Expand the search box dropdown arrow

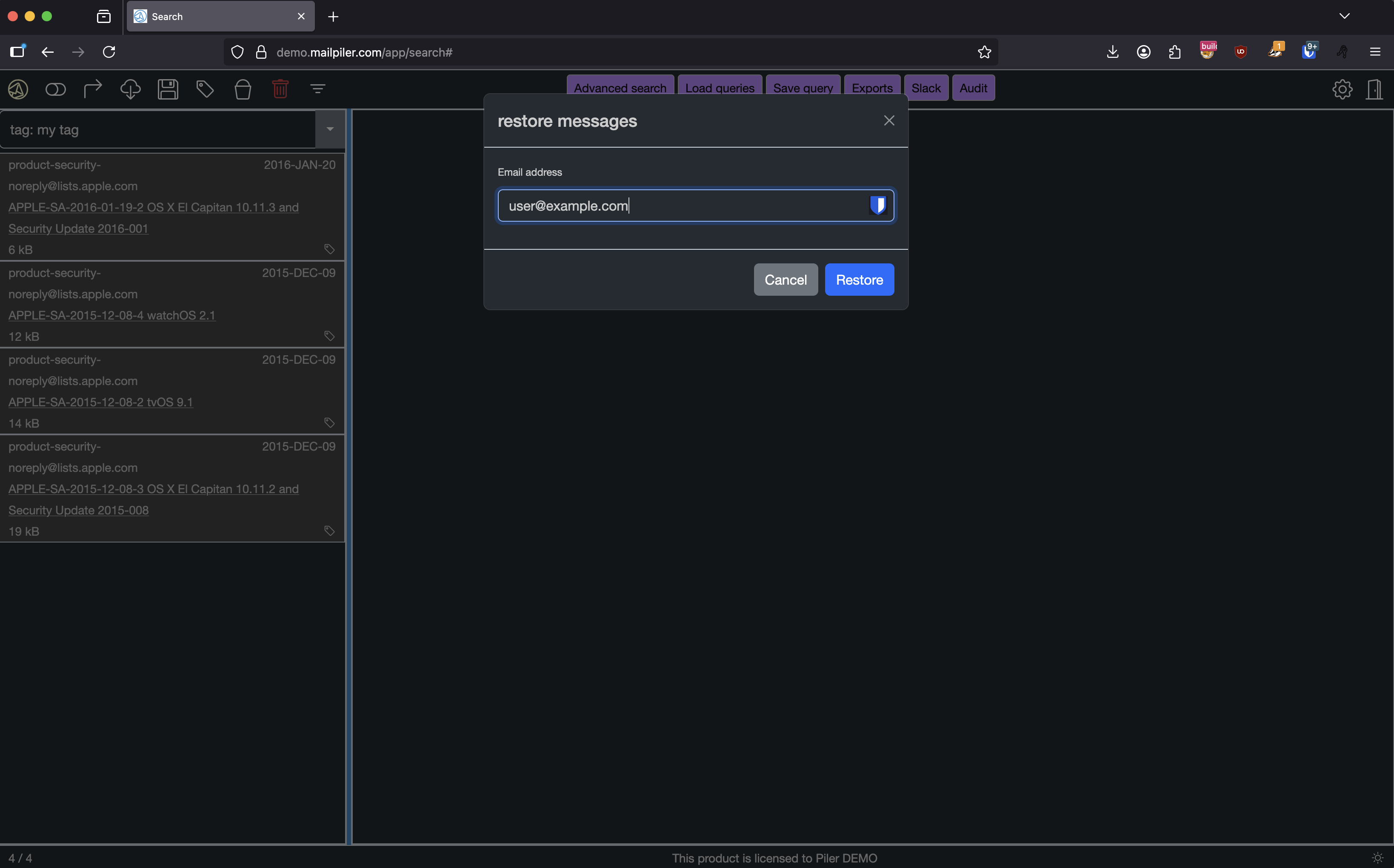pyautogui.click(x=330, y=129)
